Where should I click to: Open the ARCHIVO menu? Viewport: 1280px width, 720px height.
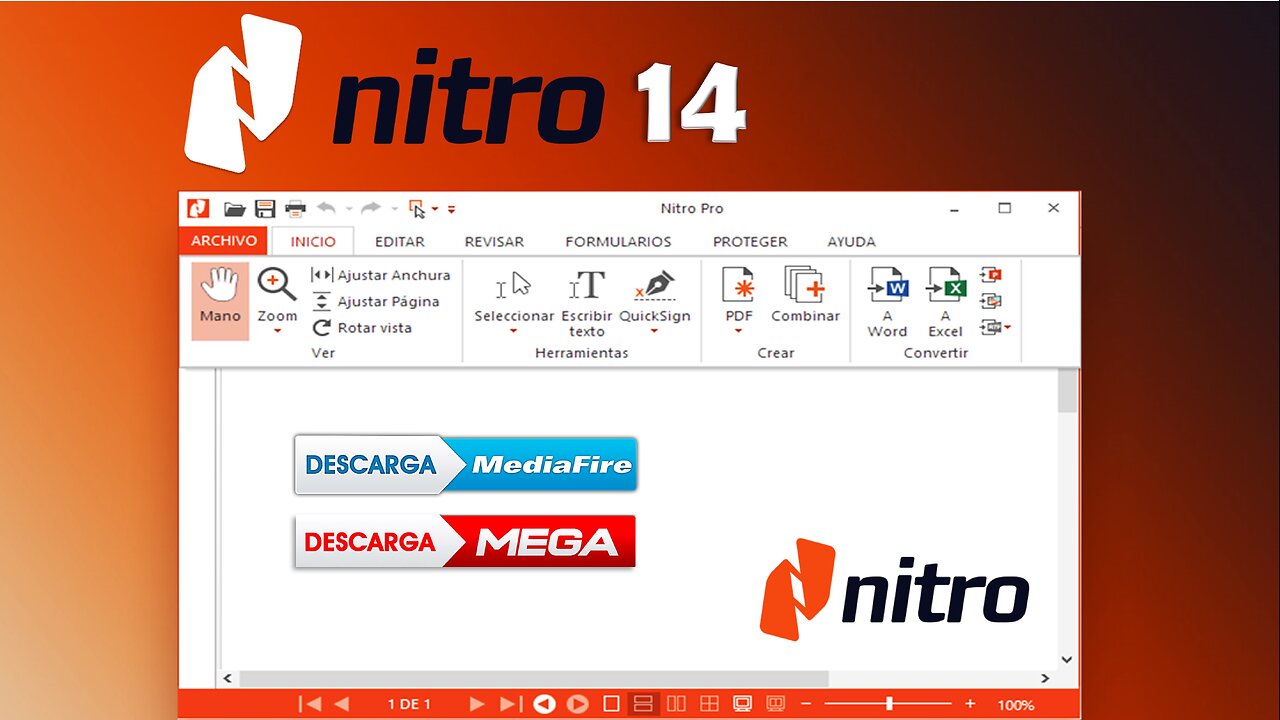point(224,240)
